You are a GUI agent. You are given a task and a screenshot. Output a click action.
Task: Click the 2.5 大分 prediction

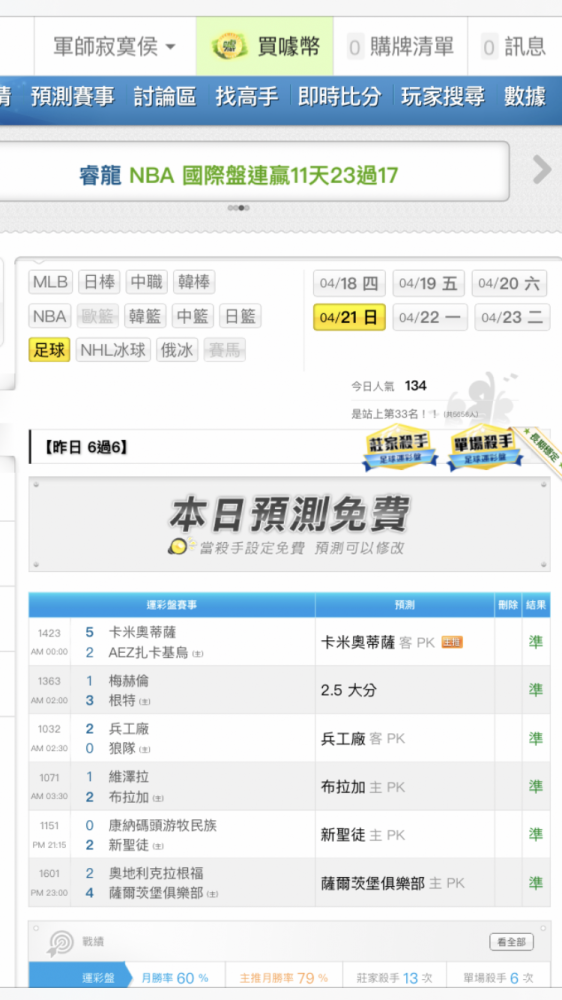348,690
